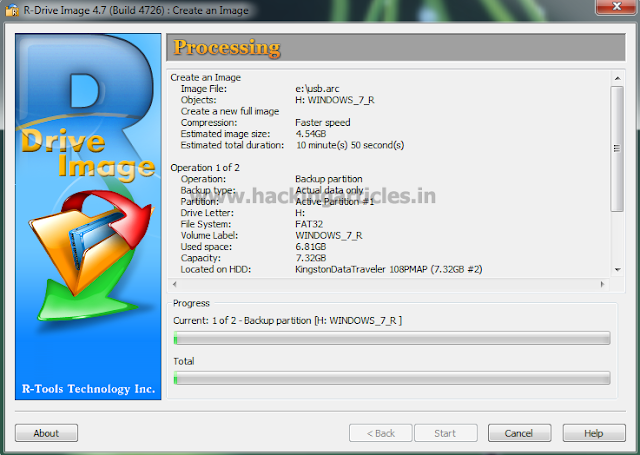
Task: Click the Volume Label value WINDOWS_7_R
Action: click(x=329, y=235)
